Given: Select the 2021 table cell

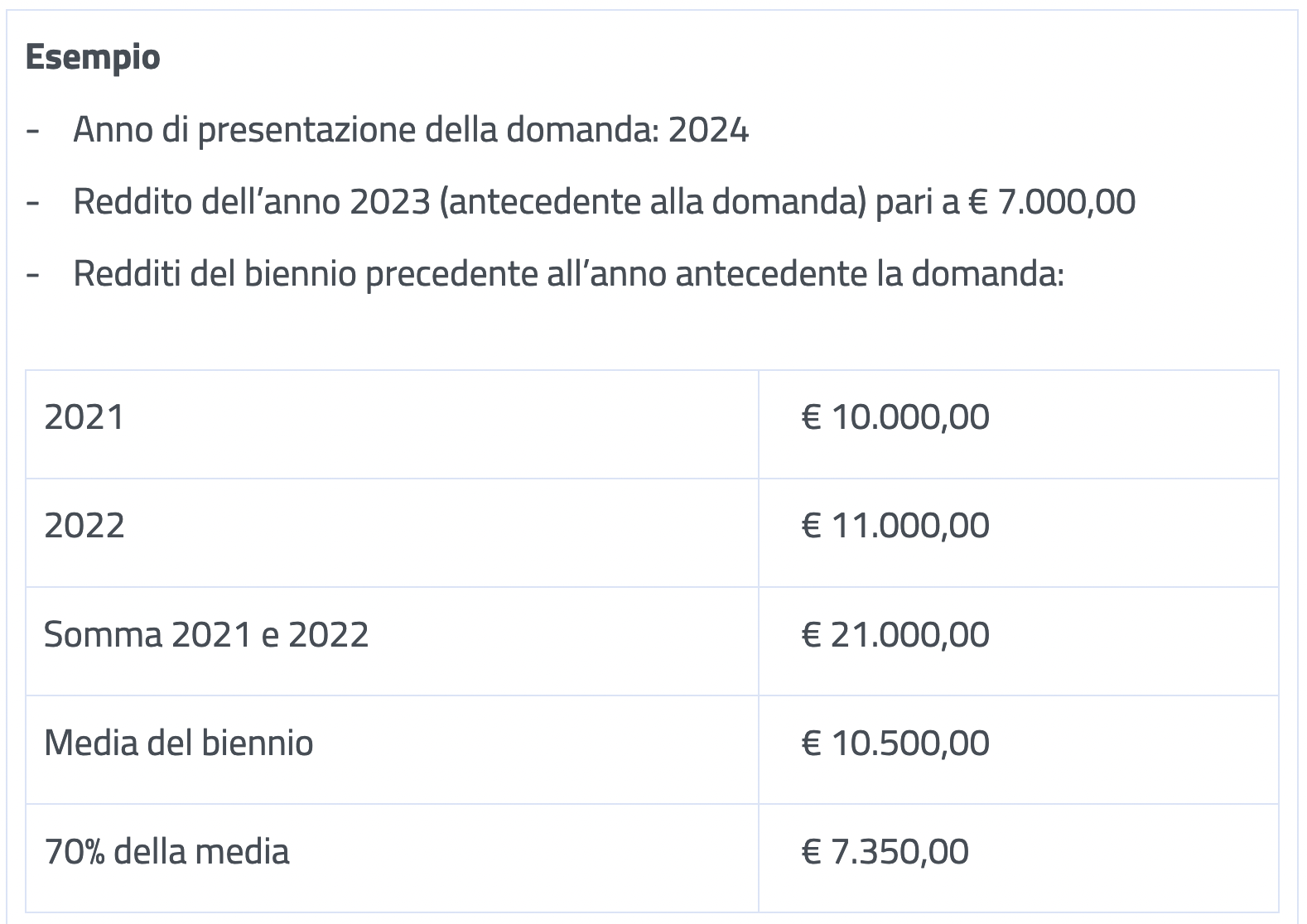Looking at the screenshot, I should pyautogui.click(x=84, y=416).
